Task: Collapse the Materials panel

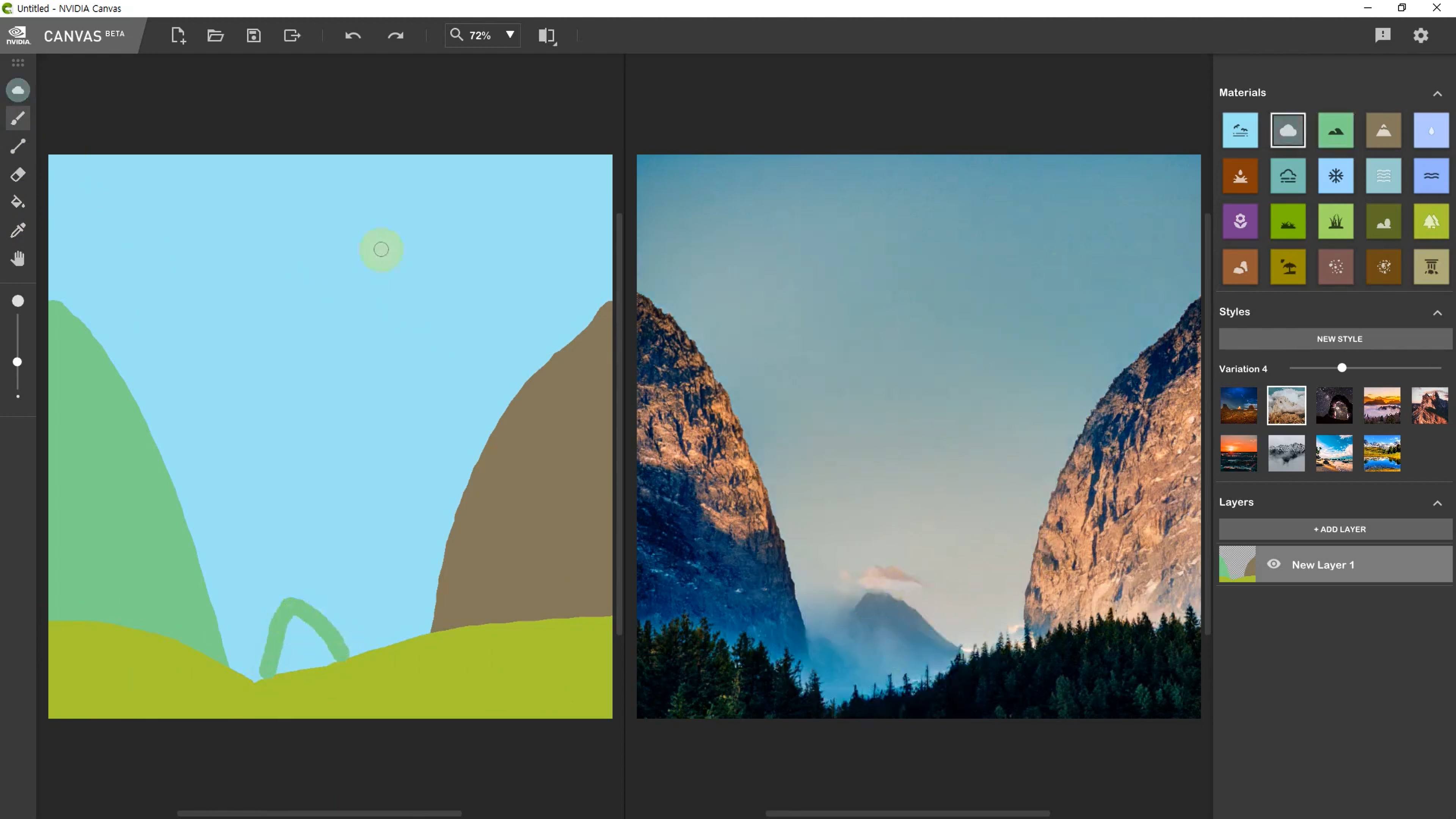Action: 1437,93
